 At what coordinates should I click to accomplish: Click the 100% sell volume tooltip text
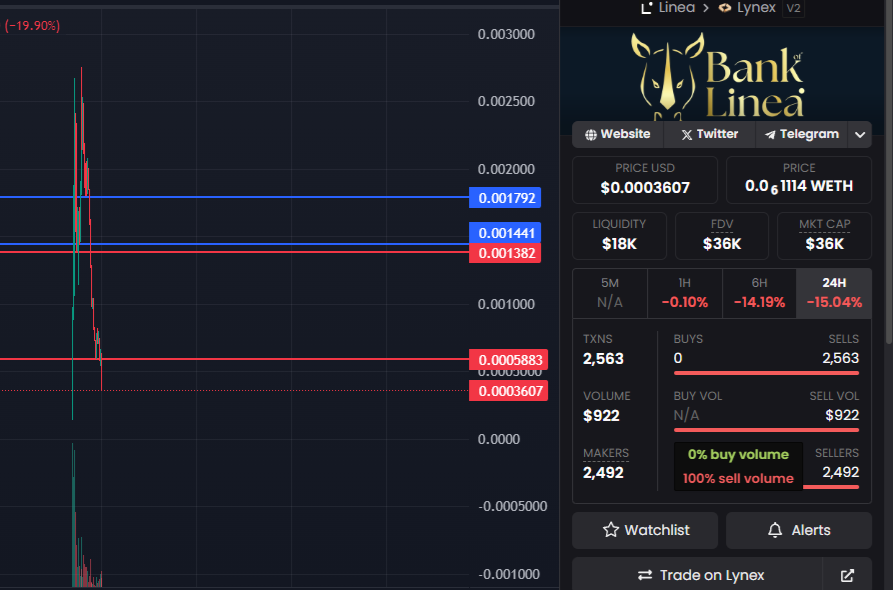click(738, 478)
